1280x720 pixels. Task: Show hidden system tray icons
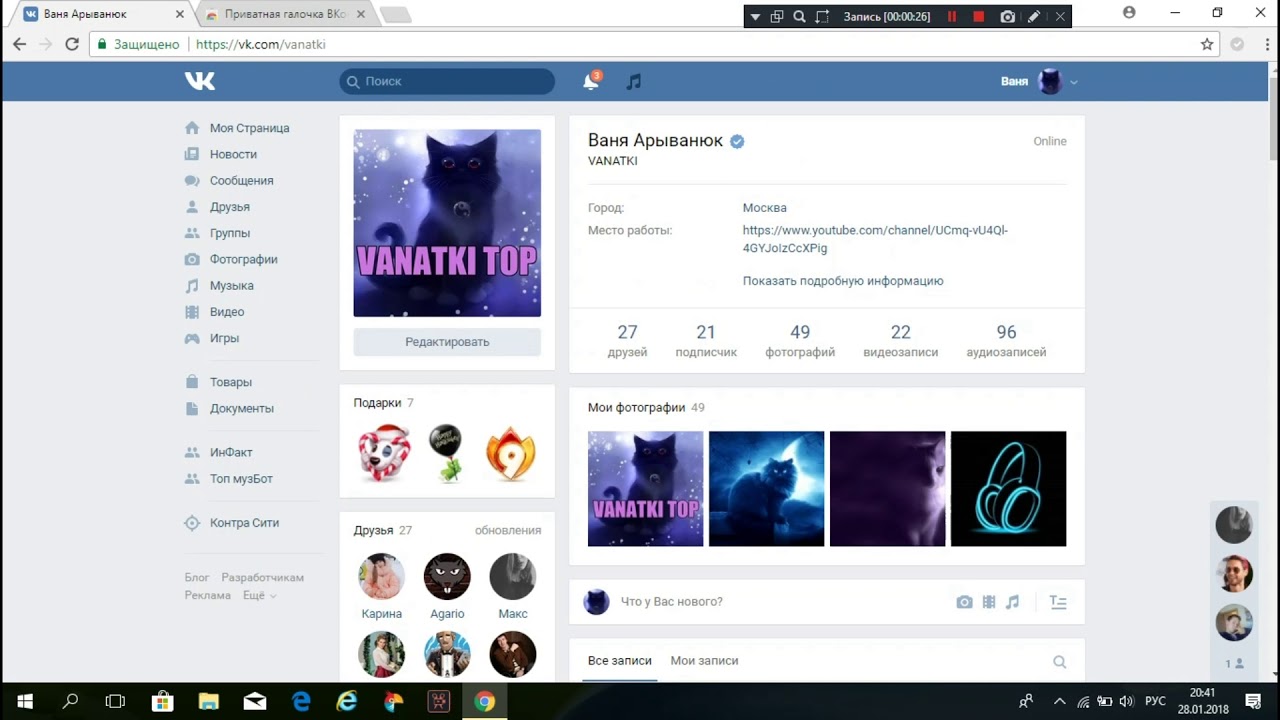pyautogui.click(x=1060, y=701)
